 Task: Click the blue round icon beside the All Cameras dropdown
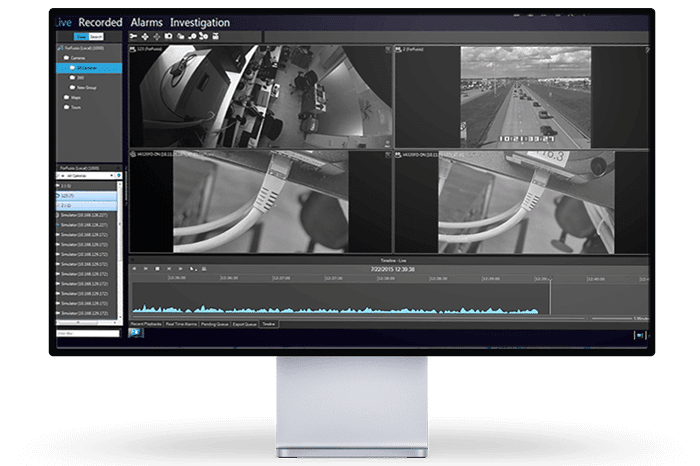coord(119,176)
